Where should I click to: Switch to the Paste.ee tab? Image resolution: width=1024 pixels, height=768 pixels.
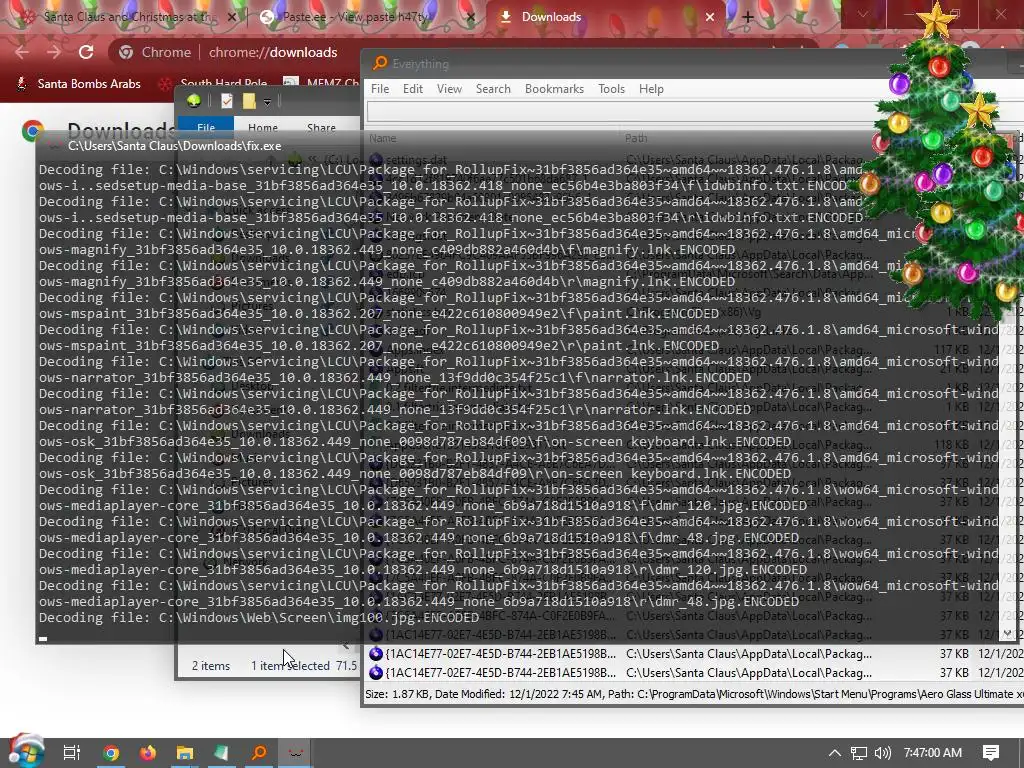(356, 17)
